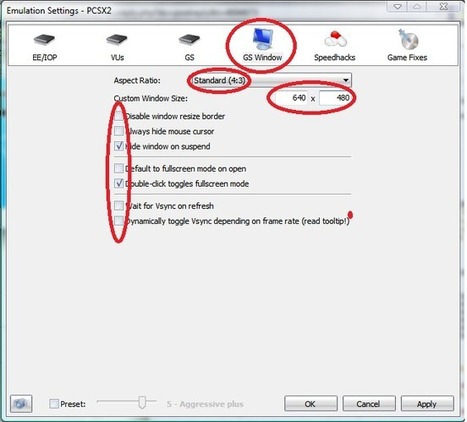Click the camera snapshot icon button

pyautogui.click(x=21, y=404)
